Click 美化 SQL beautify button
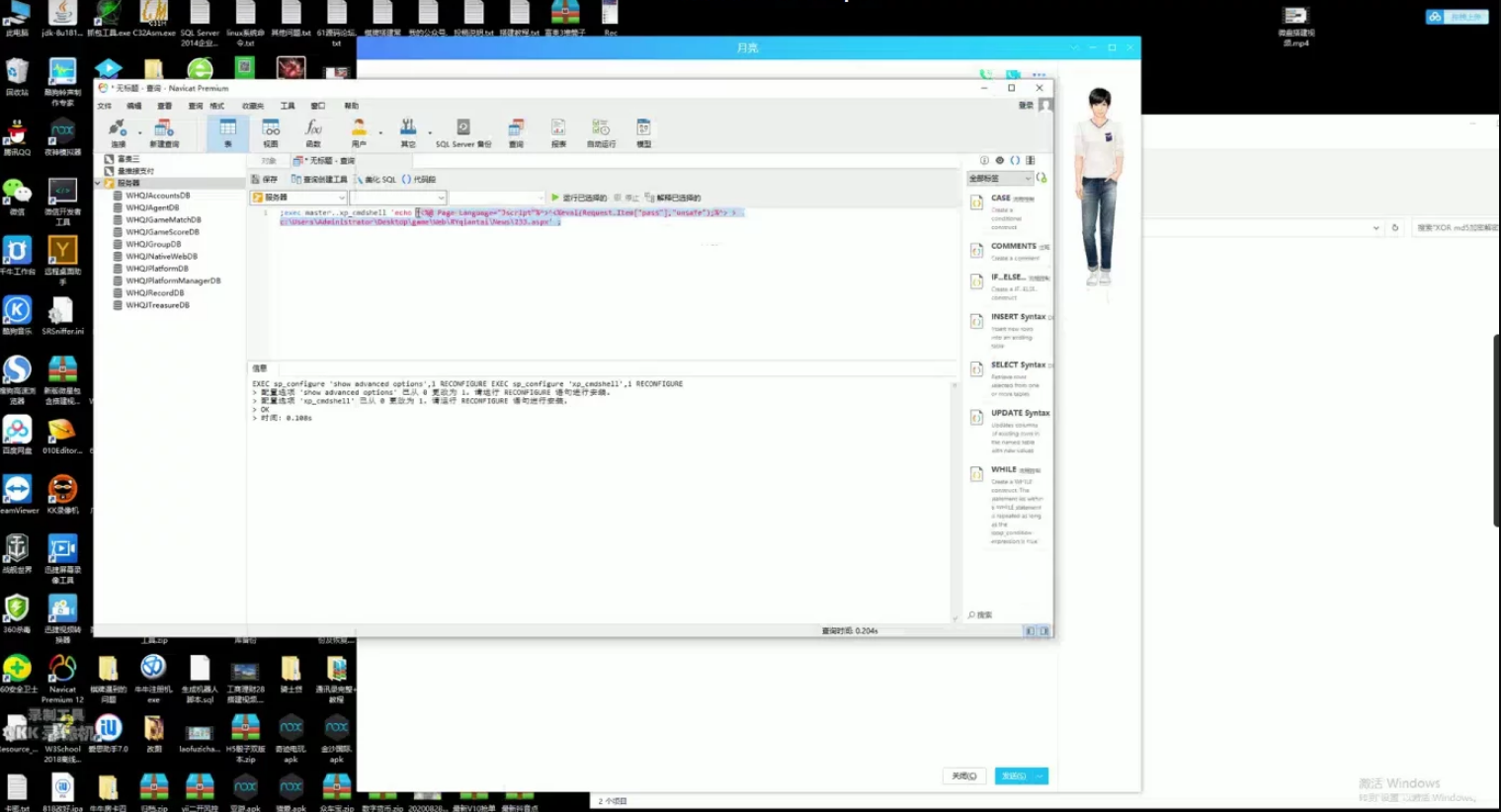Image resolution: width=1501 pixels, height=812 pixels. [375, 180]
